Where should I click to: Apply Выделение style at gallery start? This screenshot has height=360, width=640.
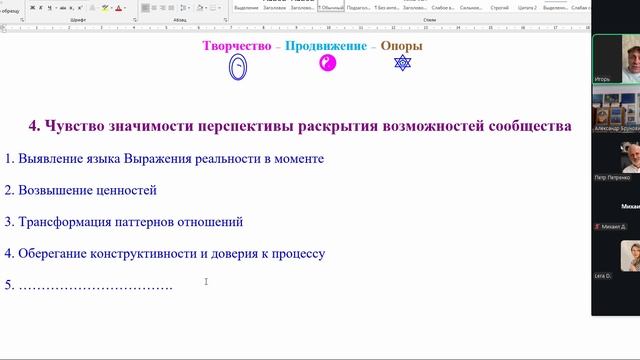[x=246, y=8]
